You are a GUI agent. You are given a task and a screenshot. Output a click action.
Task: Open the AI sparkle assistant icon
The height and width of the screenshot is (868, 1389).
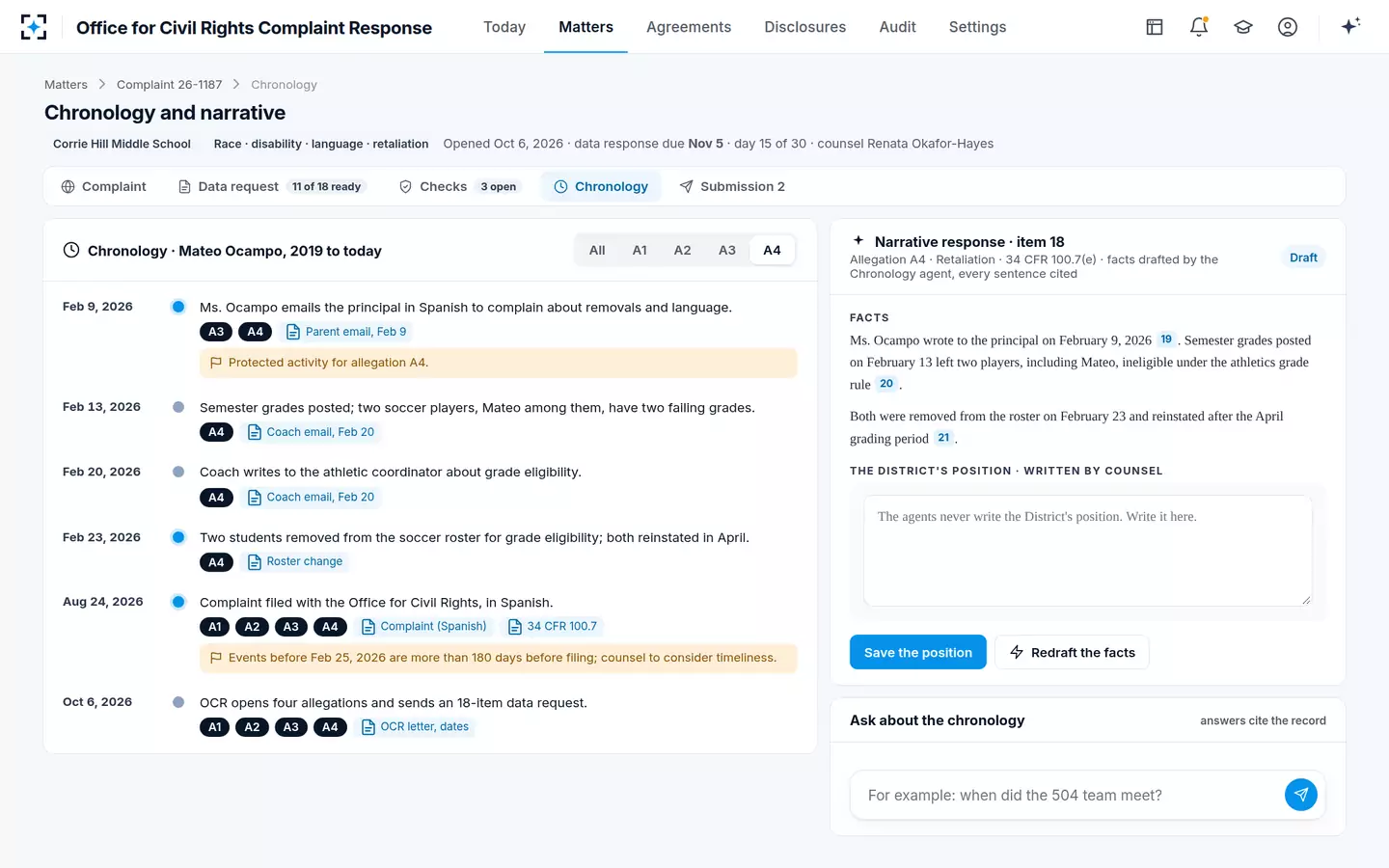coord(1350,26)
